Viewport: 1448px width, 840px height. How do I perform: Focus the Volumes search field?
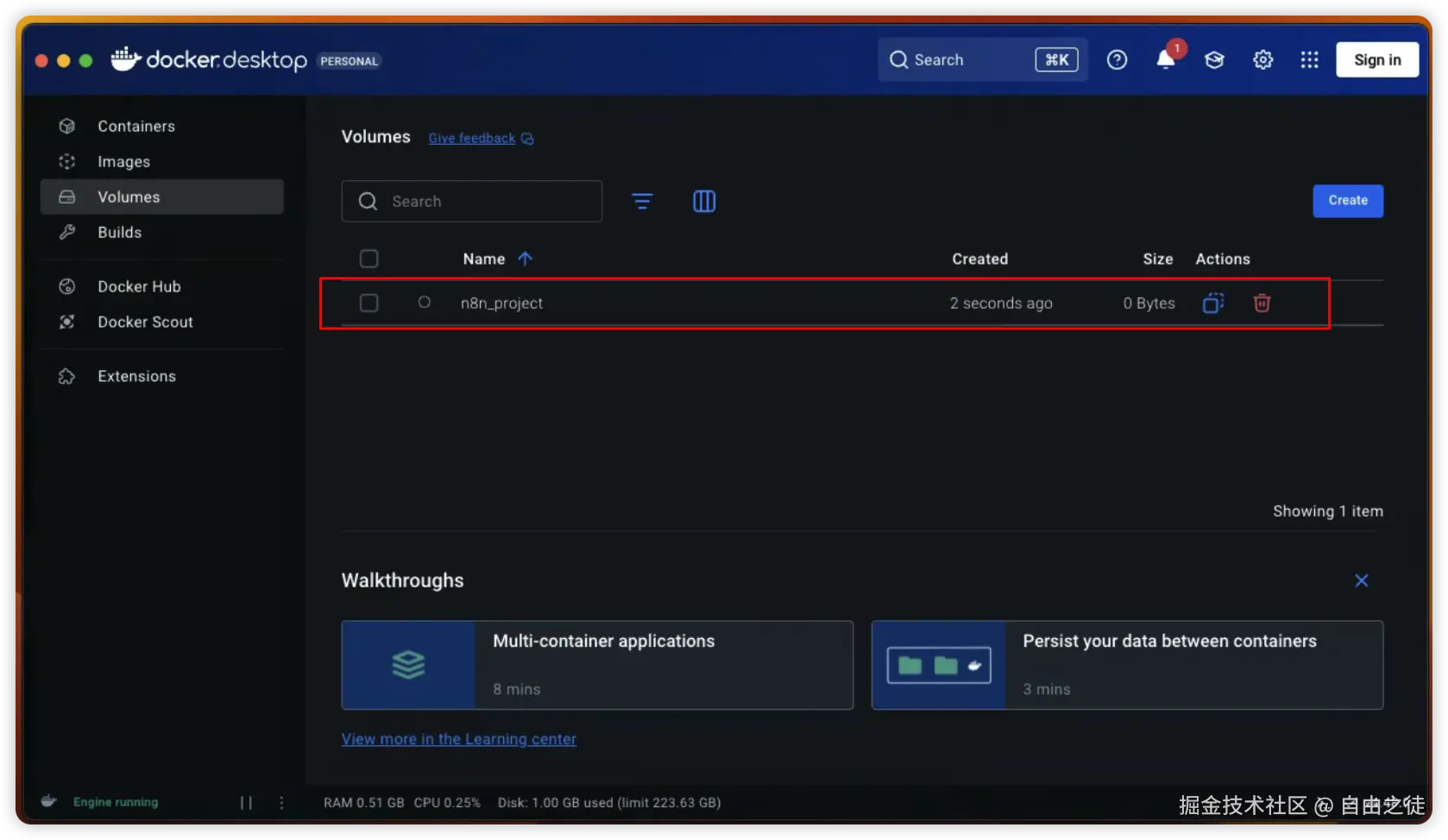click(x=472, y=201)
